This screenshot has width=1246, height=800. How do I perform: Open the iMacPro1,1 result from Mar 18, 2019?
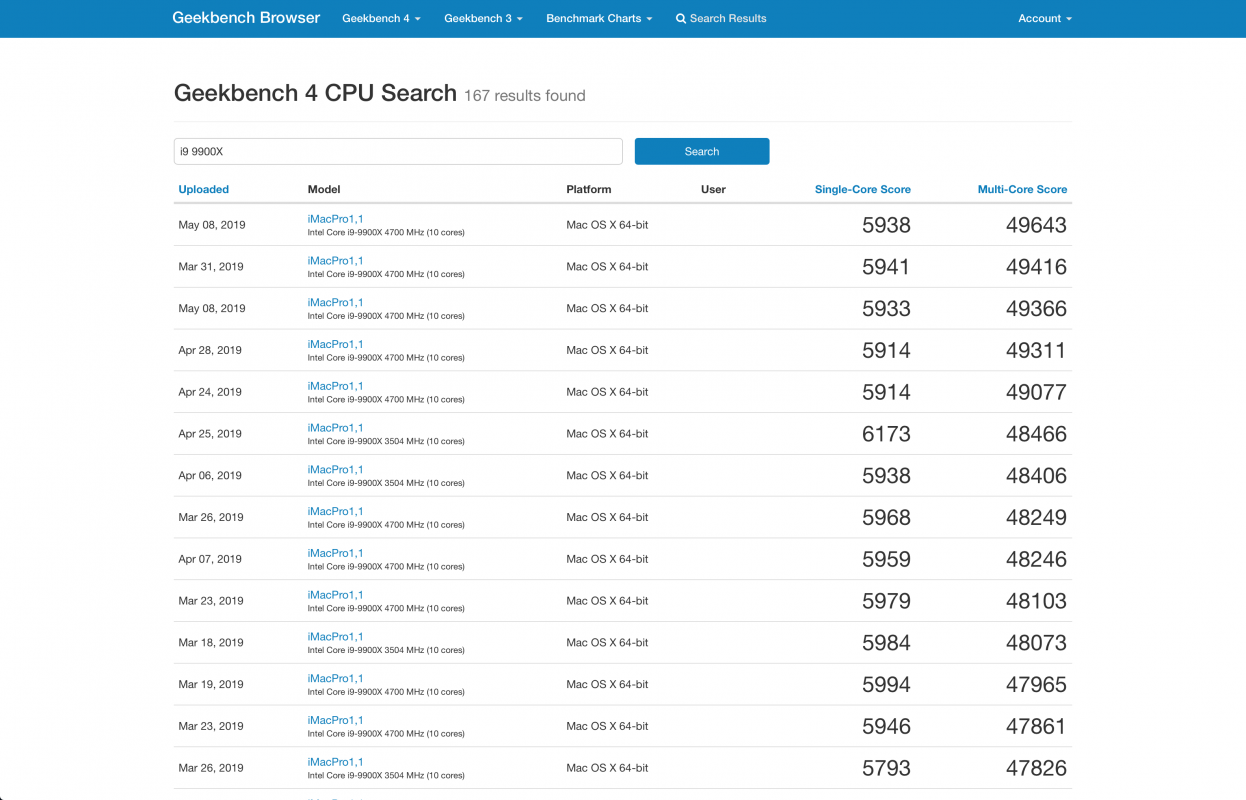coord(335,637)
